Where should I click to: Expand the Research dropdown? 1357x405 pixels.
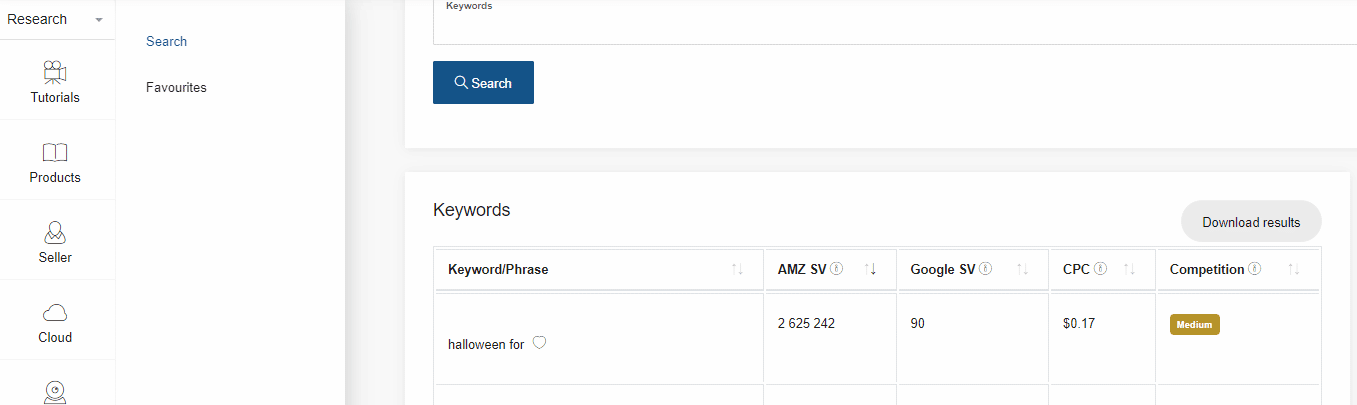pos(55,19)
